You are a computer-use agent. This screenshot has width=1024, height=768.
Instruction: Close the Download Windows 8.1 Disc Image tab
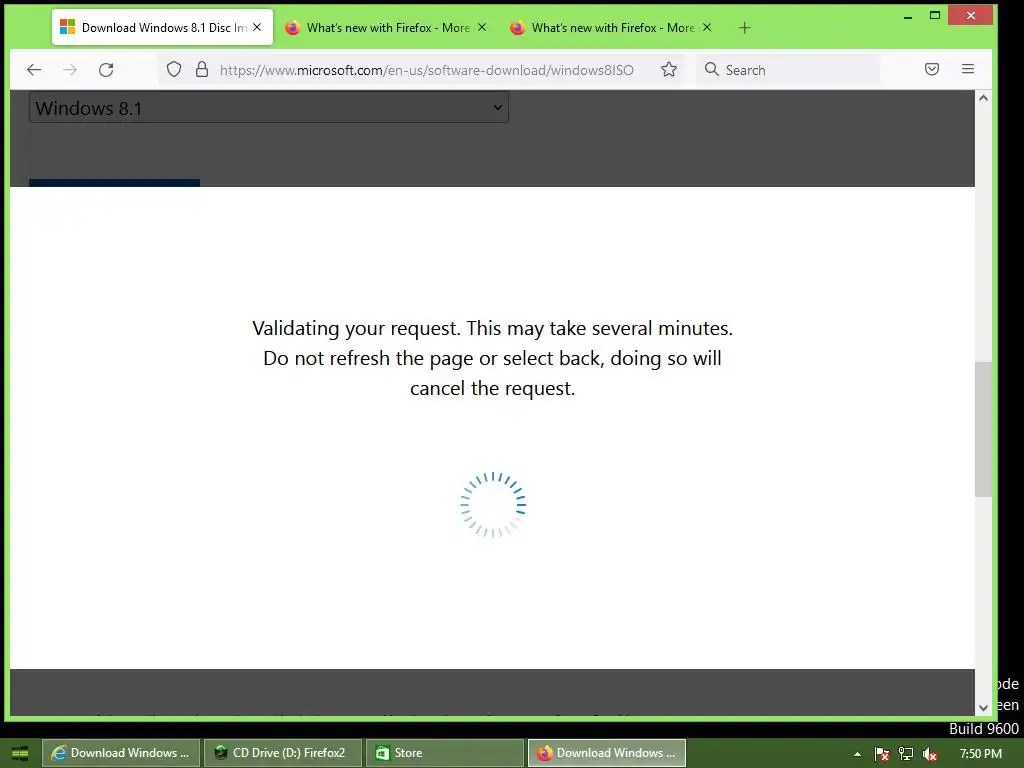coord(257,27)
